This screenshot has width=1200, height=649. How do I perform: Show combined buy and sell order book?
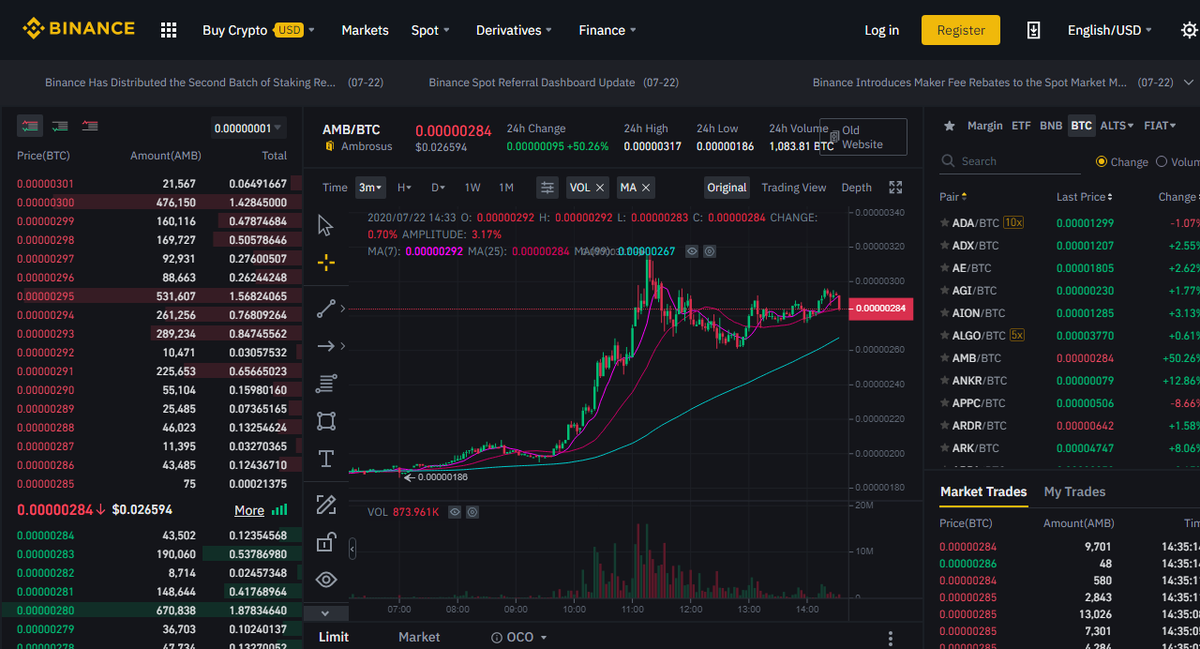tap(29, 126)
